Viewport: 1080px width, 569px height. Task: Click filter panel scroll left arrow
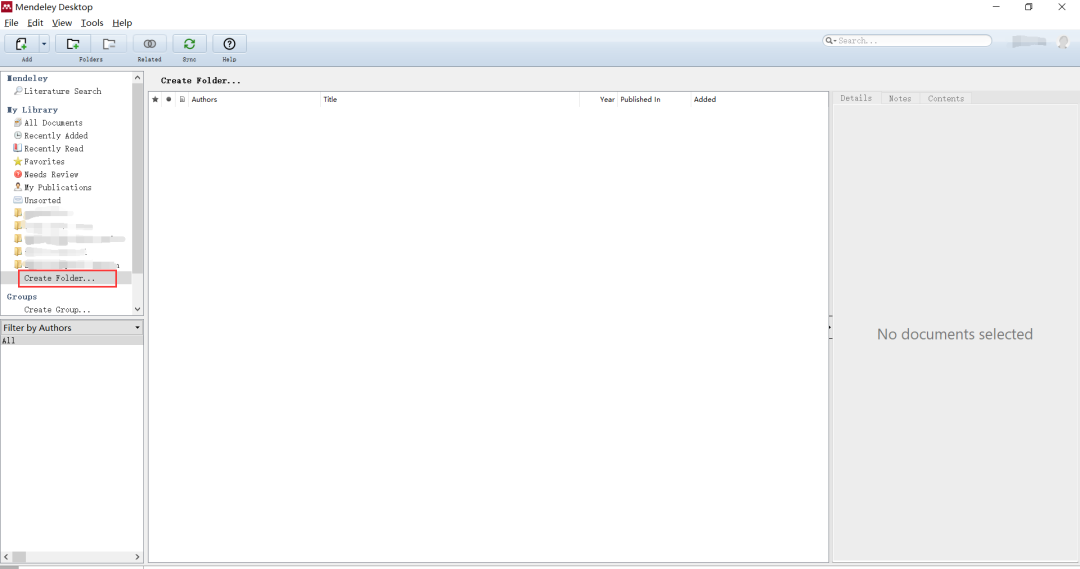6,557
